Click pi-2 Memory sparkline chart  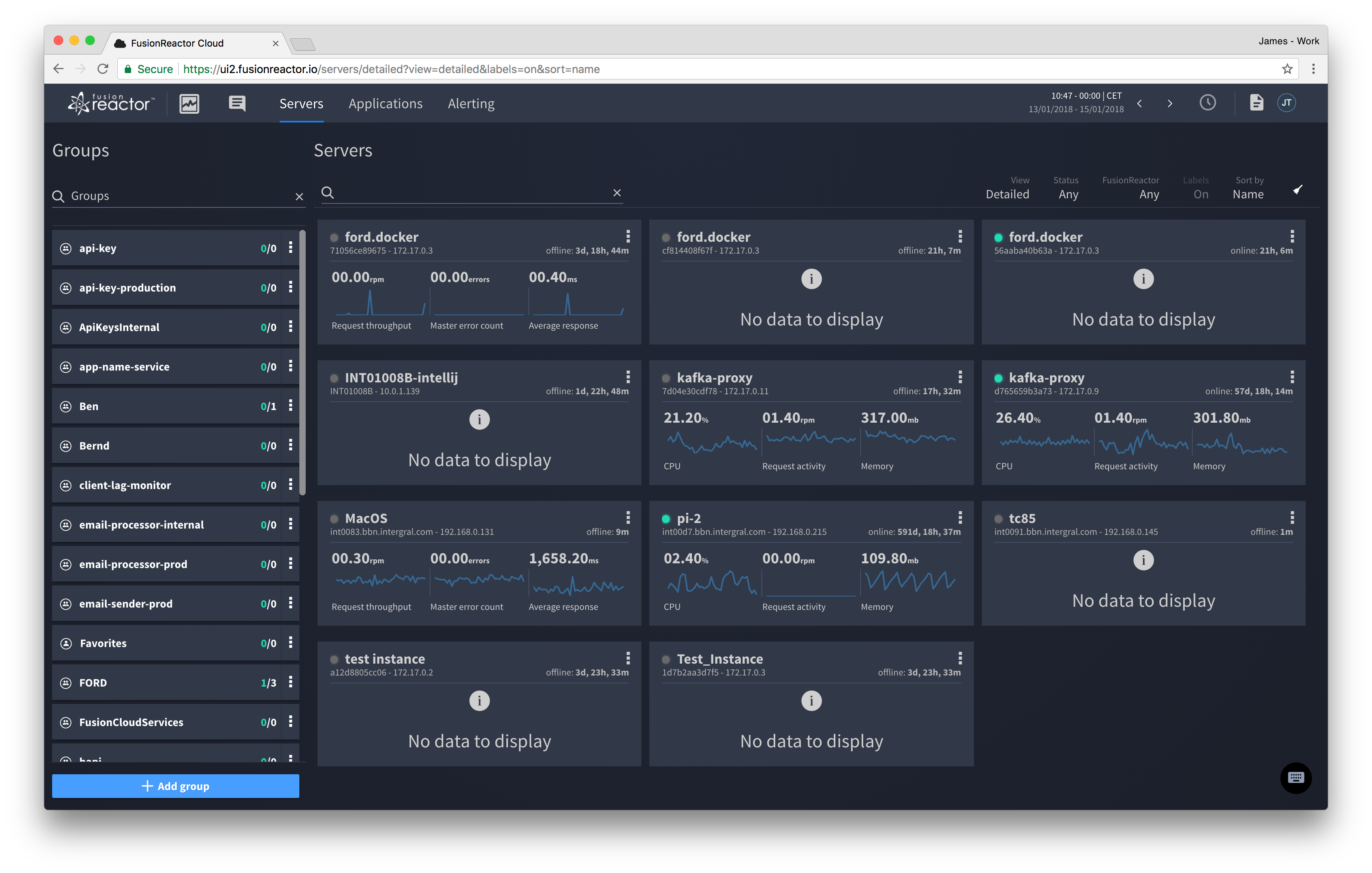point(910,582)
